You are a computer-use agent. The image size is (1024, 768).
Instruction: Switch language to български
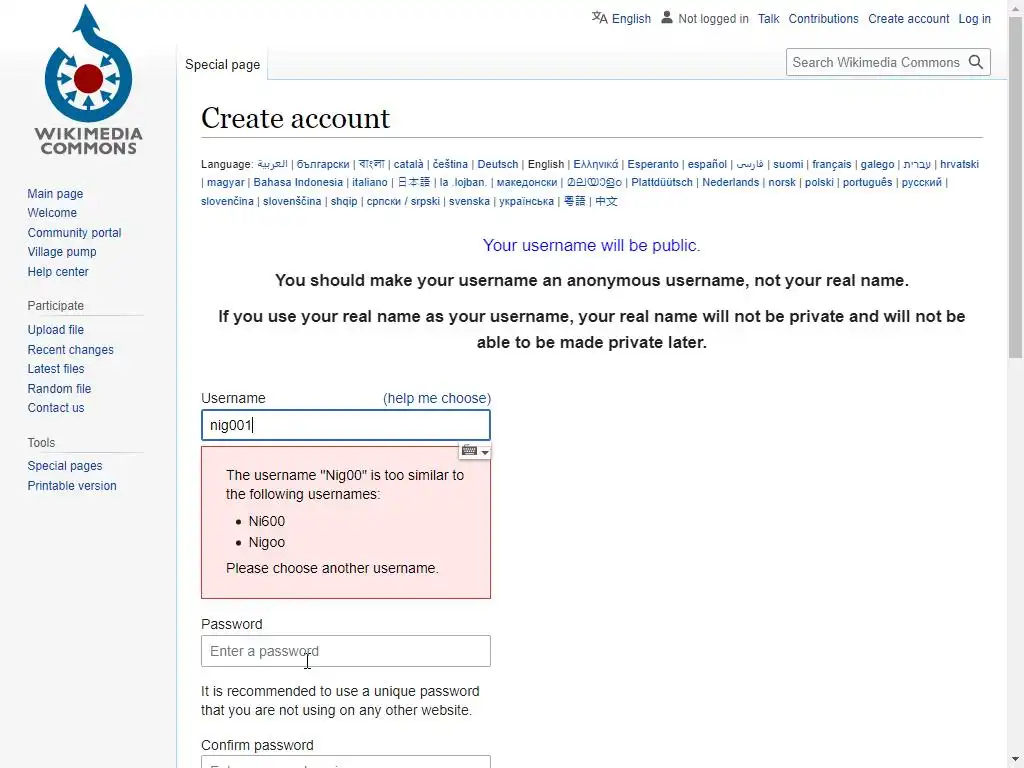[323, 164]
